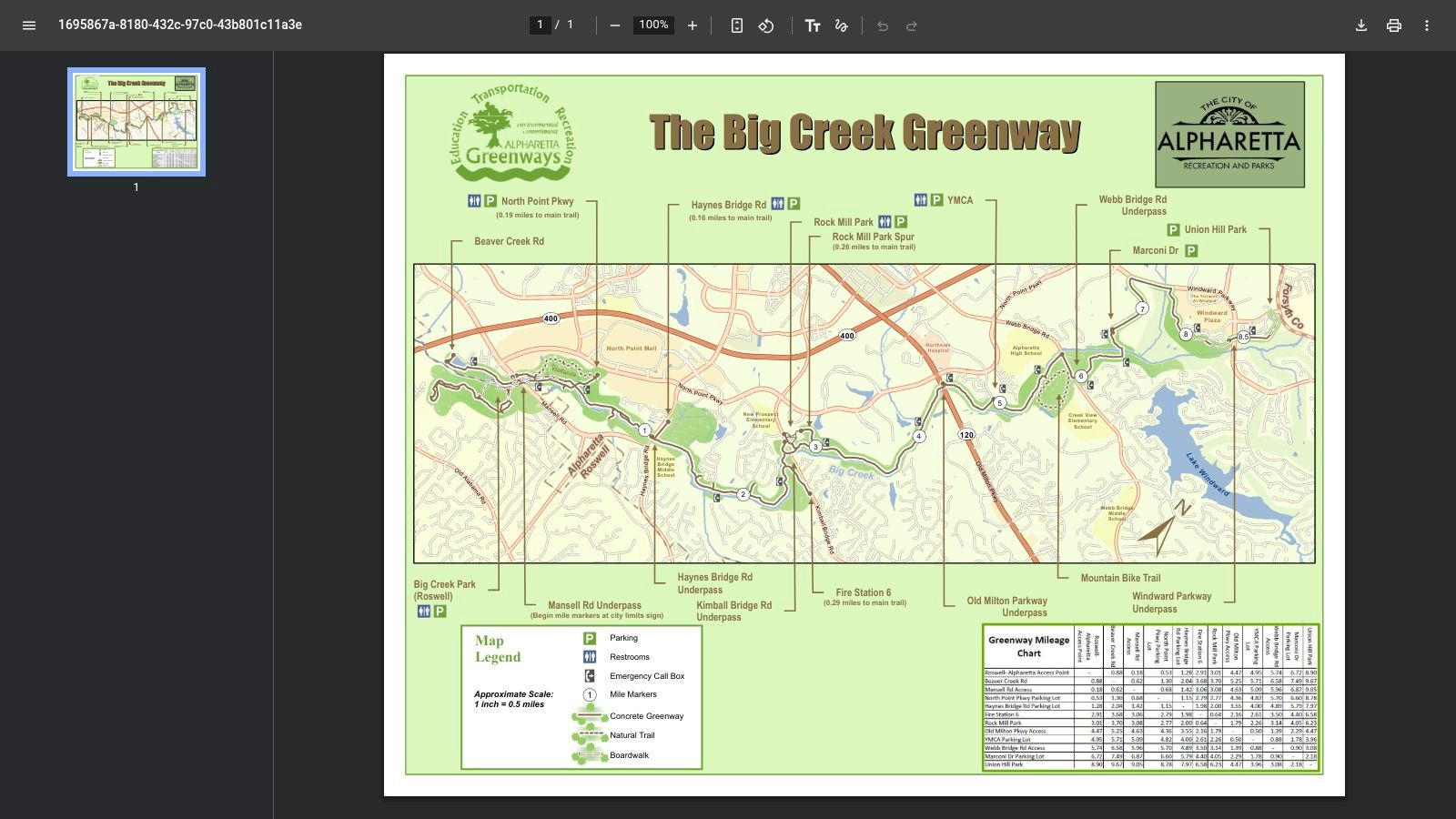Select the add text annotation tool
The height and width of the screenshot is (819, 1456).
click(x=813, y=25)
